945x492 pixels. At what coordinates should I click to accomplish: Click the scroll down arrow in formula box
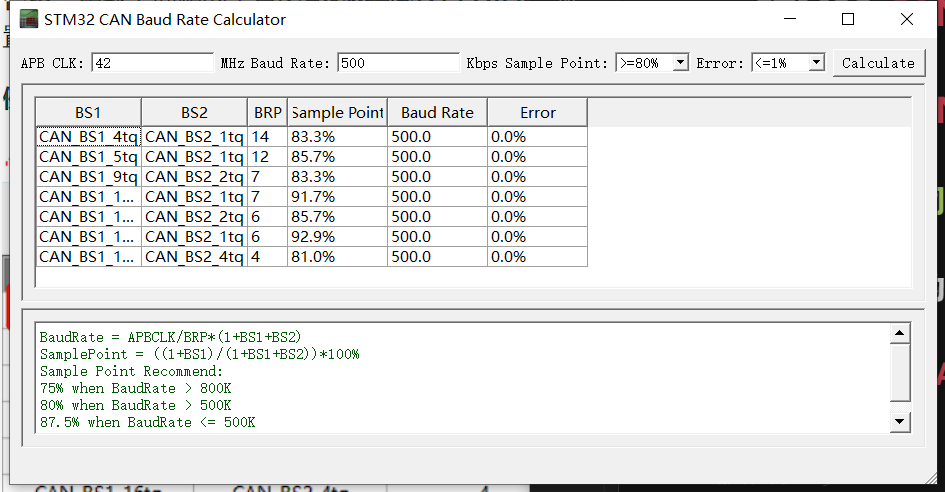click(900, 421)
